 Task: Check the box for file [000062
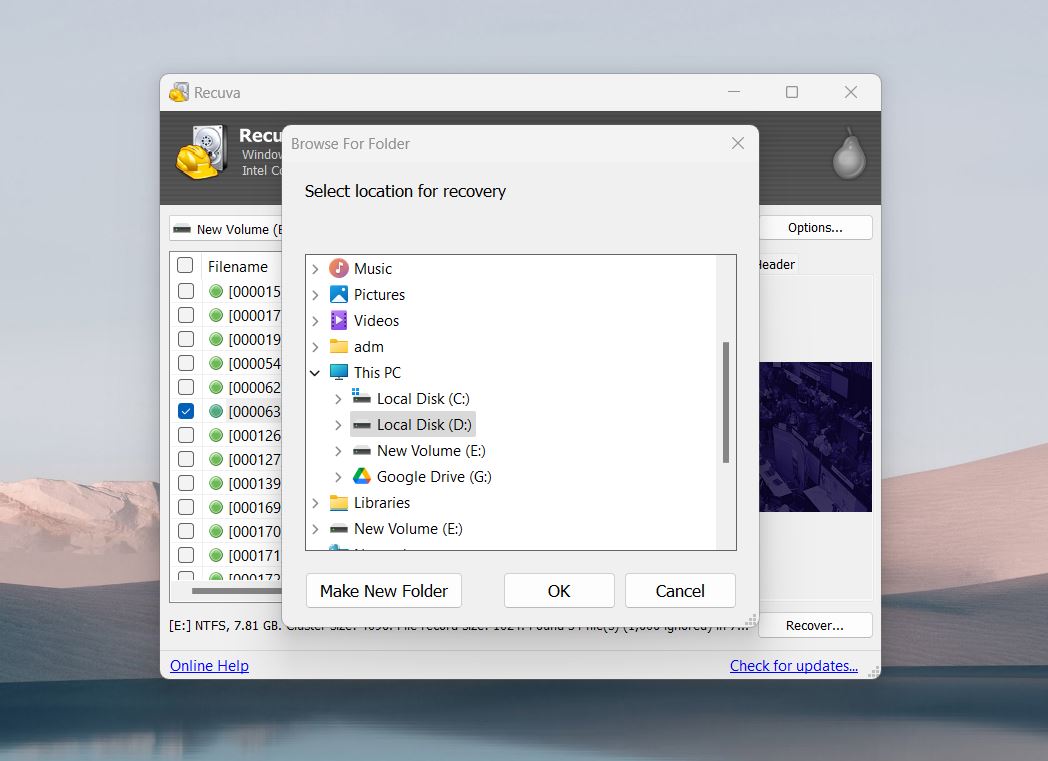[186, 388]
